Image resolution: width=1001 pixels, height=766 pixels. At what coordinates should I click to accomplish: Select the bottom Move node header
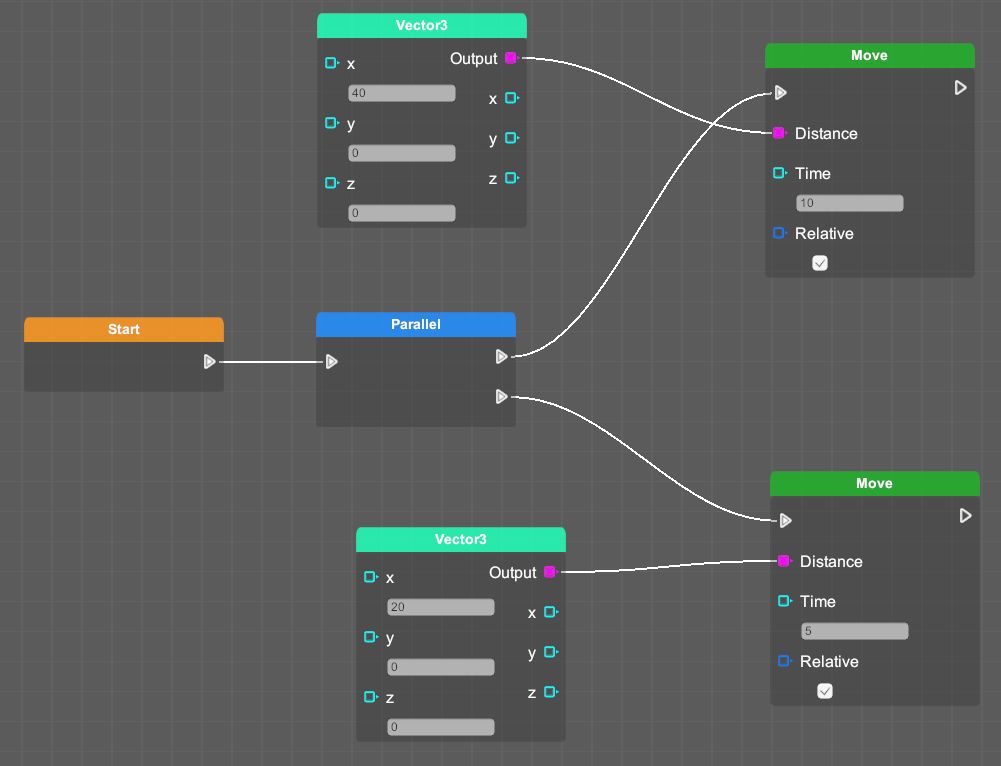tap(874, 483)
